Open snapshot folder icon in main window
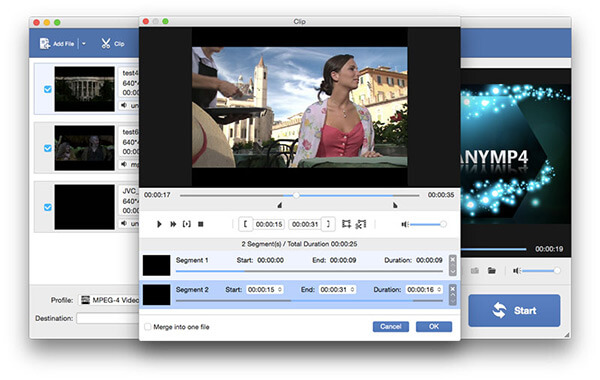This screenshot has width=600, height=380. pos(492,271)
